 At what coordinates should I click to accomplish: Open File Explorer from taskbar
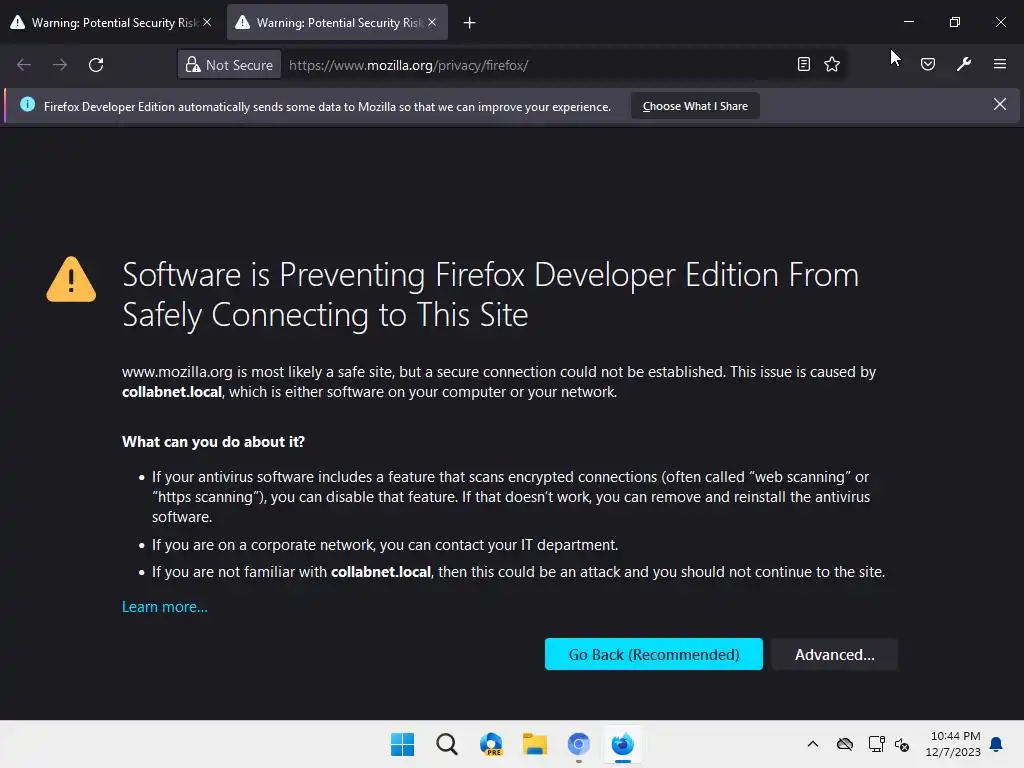(535, 744)
